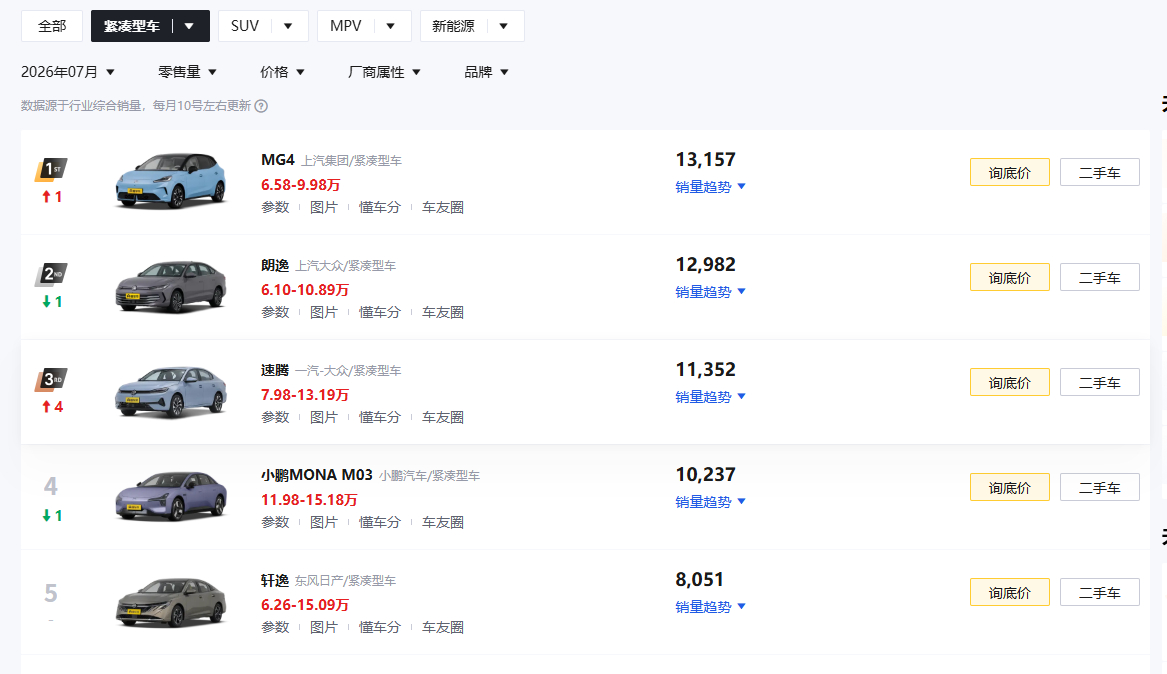This screenshot has width=1167, height=674.
Task: Open the MG4 model title link
Action: point(278,160)
